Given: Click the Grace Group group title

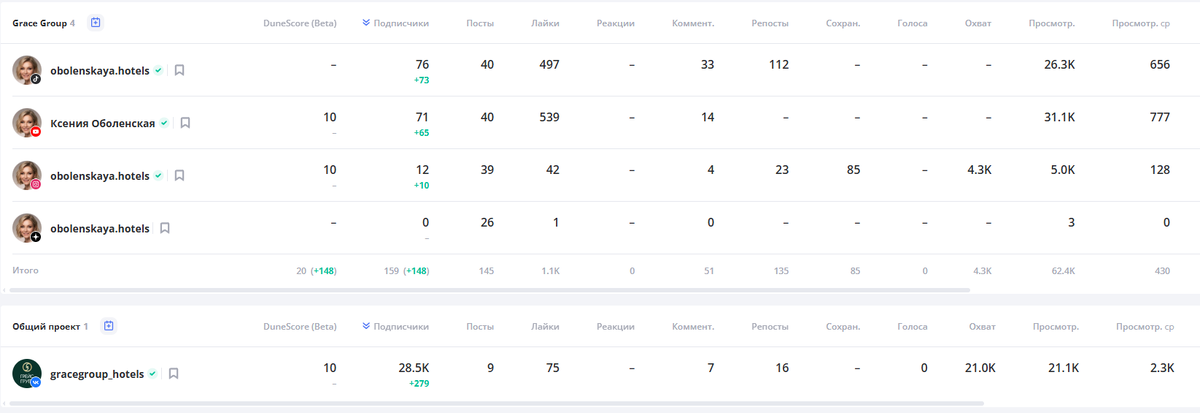Looking at the screenshot, I should [x=39, y=22].
